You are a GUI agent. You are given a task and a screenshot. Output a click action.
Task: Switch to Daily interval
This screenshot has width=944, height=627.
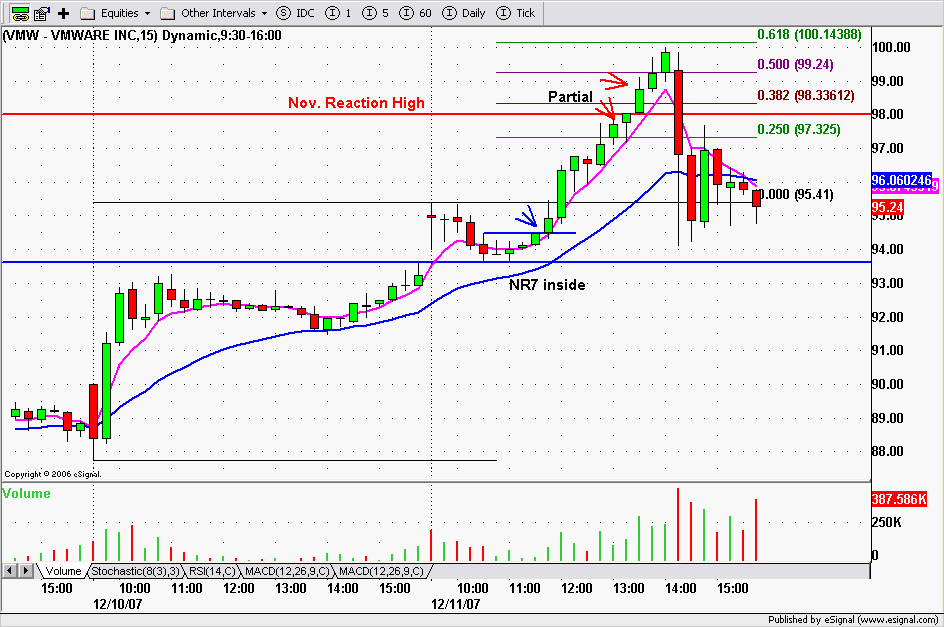pos(464,13)
